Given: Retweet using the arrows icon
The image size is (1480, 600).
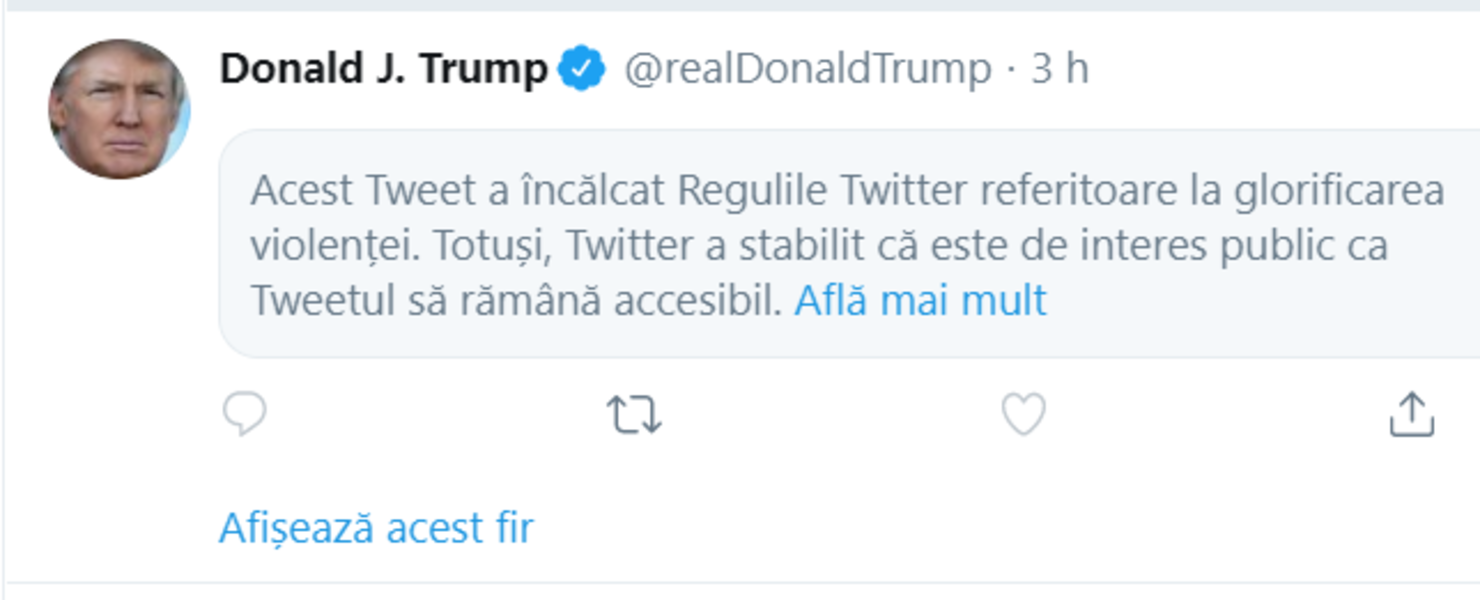Looking at the screenshot, I should click(634, 414).
